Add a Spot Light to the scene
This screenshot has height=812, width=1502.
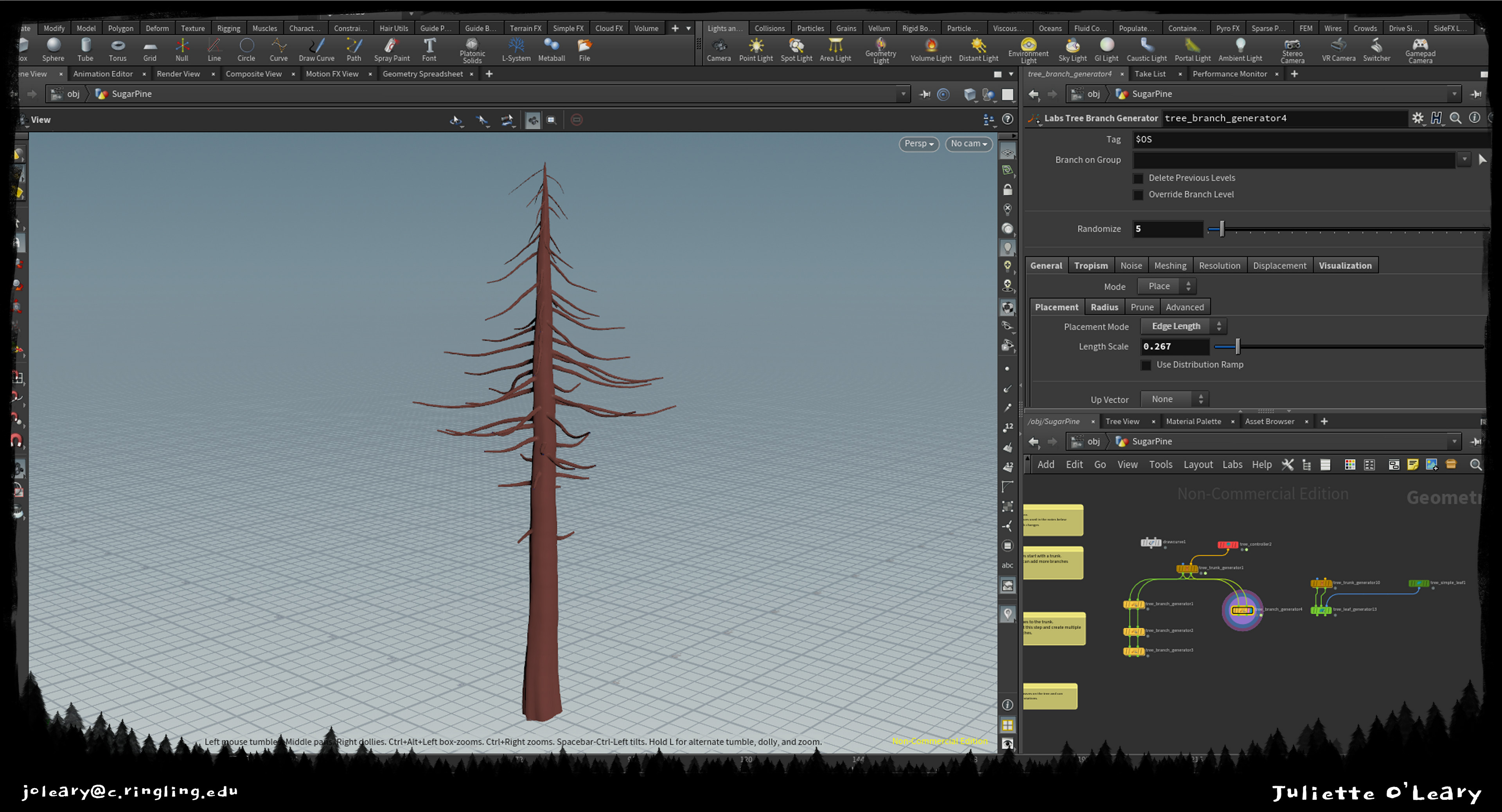(796, 49)
